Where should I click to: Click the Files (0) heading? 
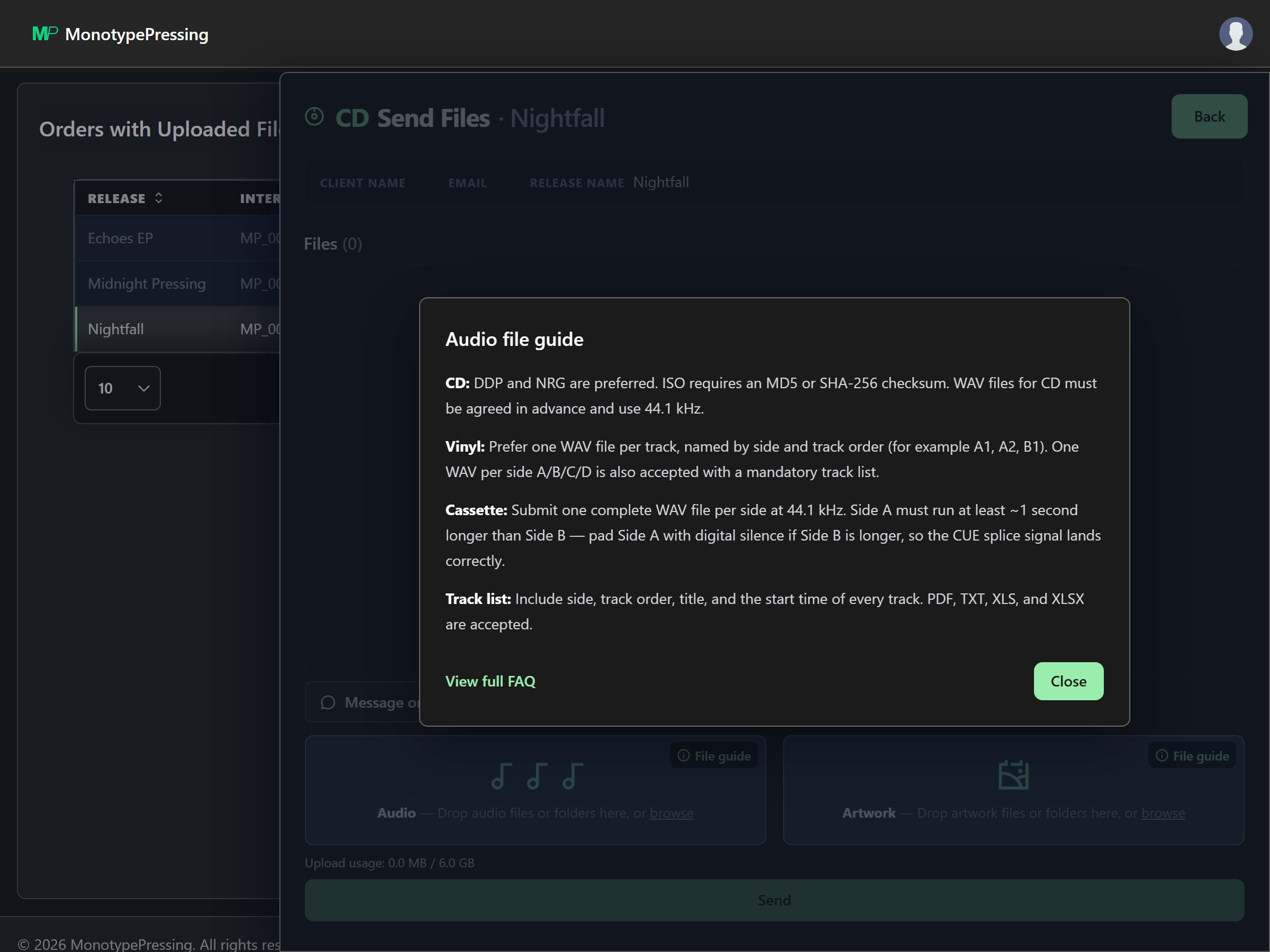coord(332,244)
